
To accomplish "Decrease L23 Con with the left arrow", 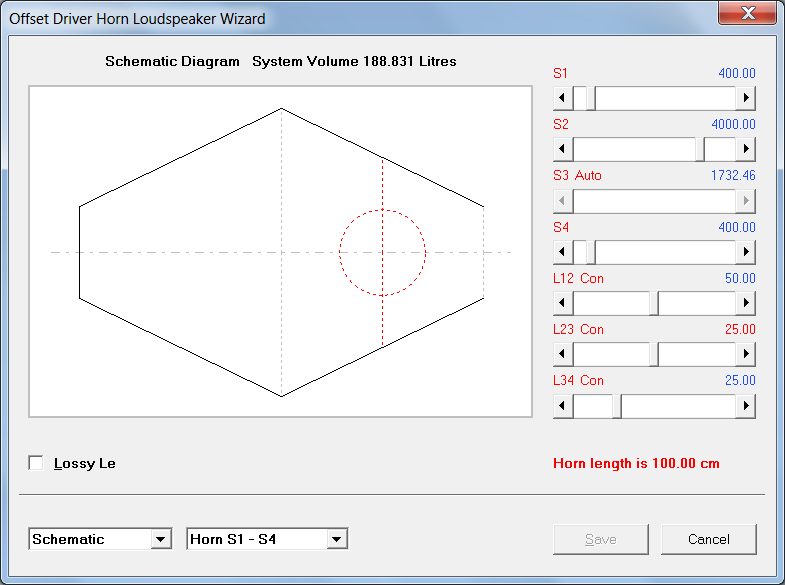I will pos(563,354).
